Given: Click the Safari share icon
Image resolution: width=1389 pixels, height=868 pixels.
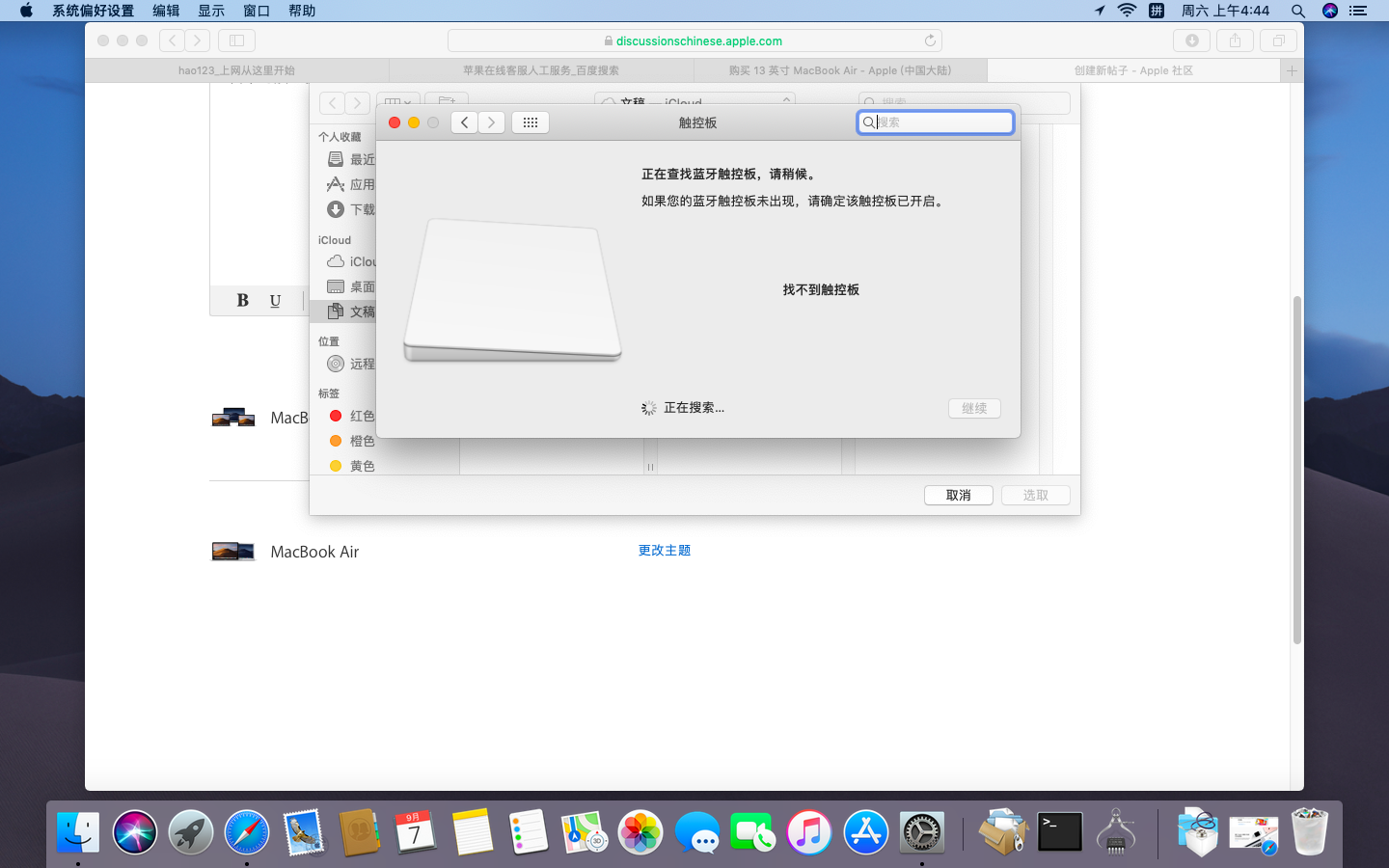Looking at the screenshot, I should pyautogui.click(x=1235, y=41).
